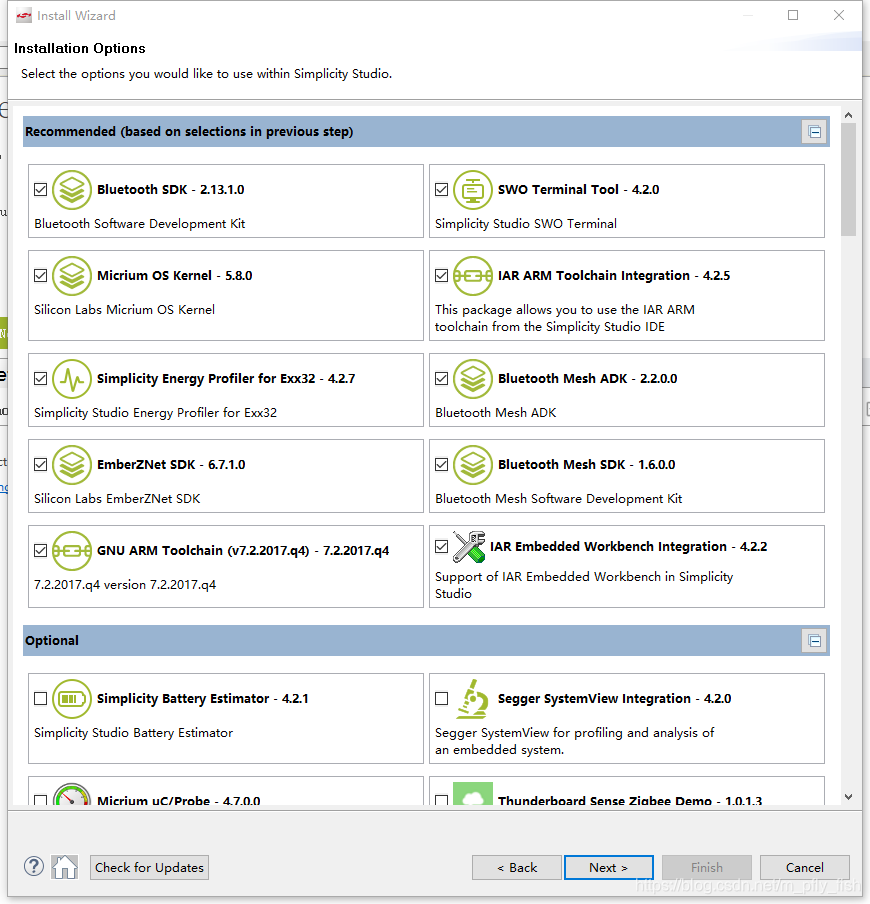Uncheck Simplicity Energy Profiler for Exx32
This screenshot has height=904, width=870.
click(40, 379)
